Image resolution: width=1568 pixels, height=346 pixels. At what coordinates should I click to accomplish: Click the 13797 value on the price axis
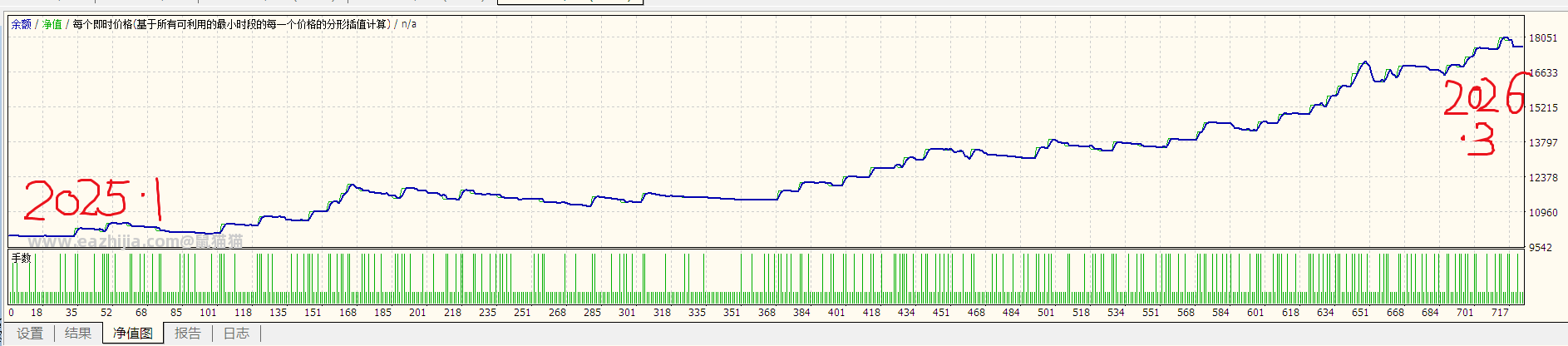click(1543, 143)
